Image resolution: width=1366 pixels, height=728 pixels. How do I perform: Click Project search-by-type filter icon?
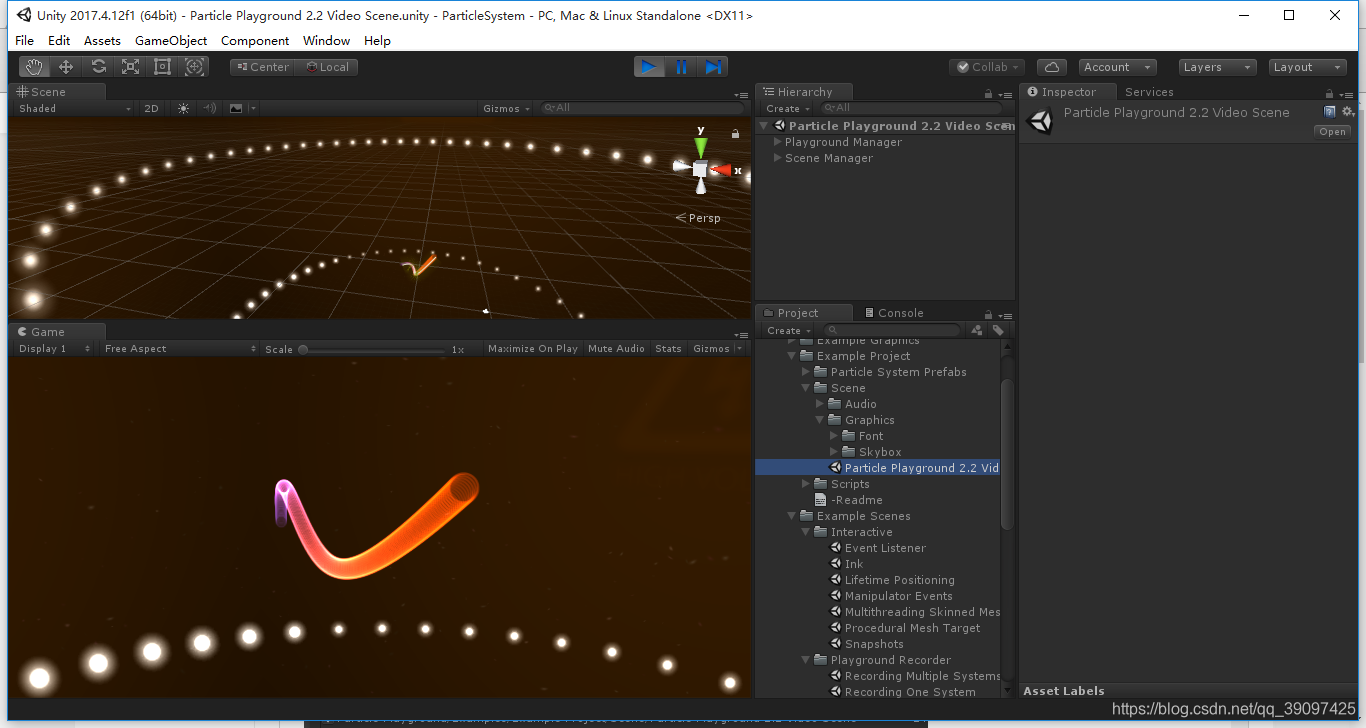977,330
